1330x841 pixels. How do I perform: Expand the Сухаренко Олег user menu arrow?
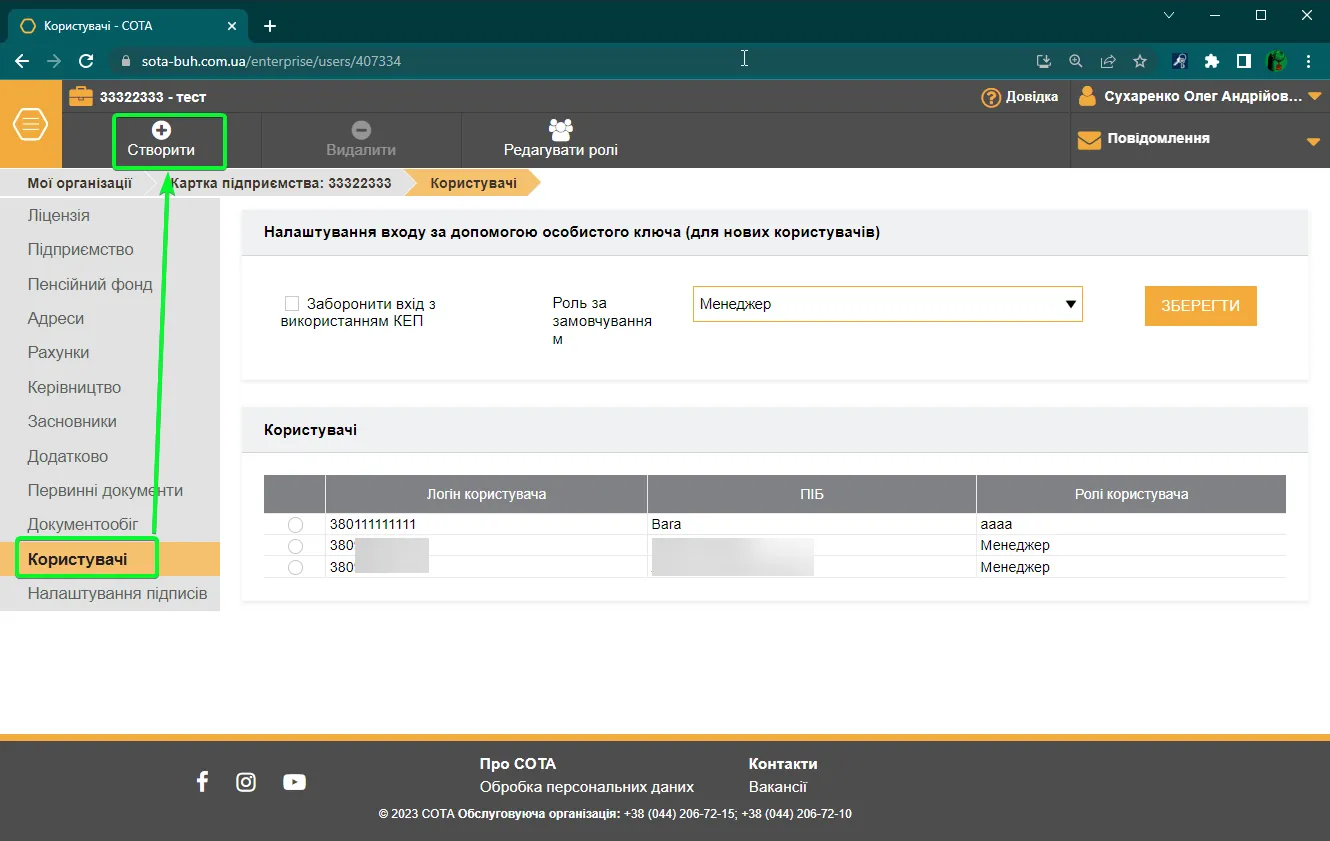1314,97
